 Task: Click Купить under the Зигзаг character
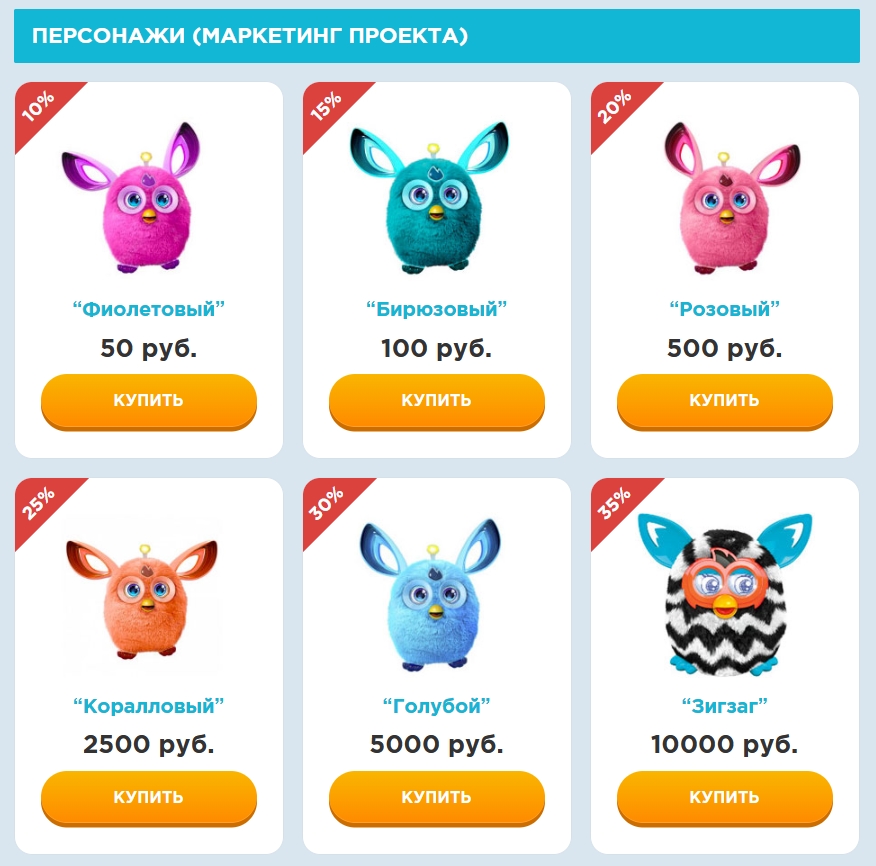point(725,798)
